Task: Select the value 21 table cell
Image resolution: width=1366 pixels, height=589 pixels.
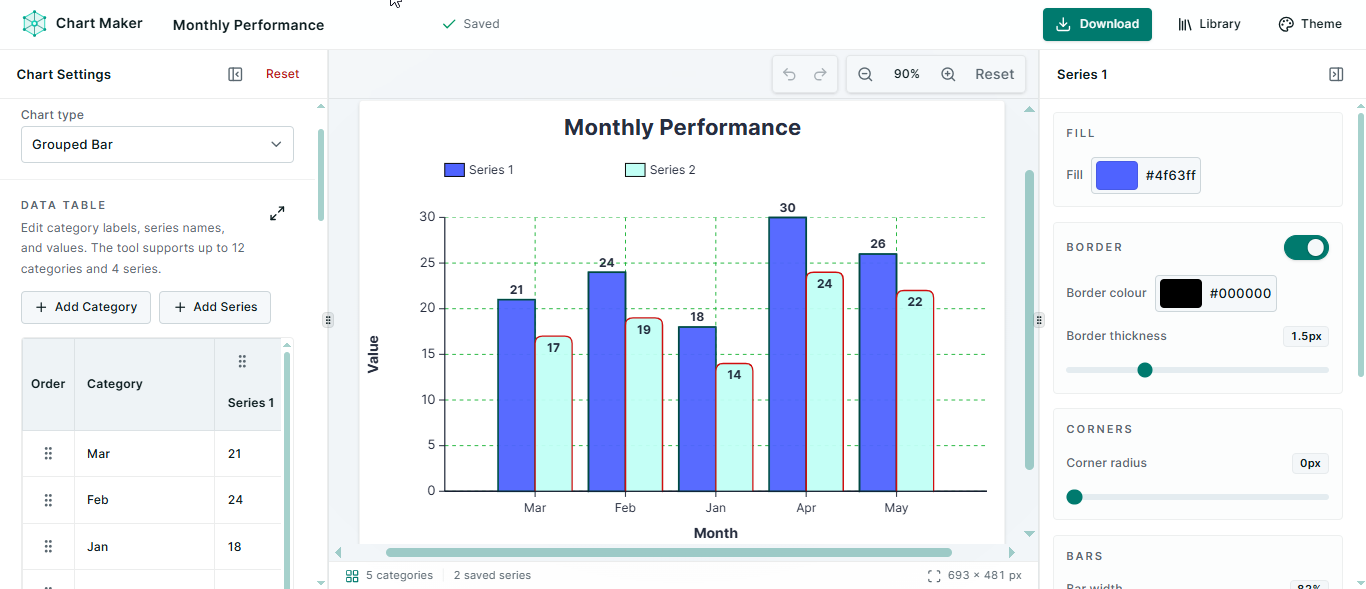Action: coord(248,454)
